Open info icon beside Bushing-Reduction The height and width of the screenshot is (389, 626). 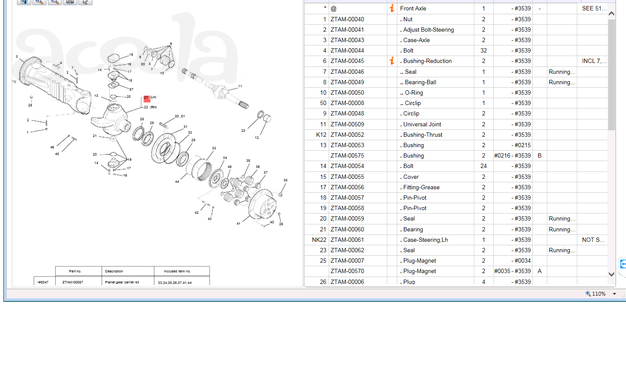392,61
